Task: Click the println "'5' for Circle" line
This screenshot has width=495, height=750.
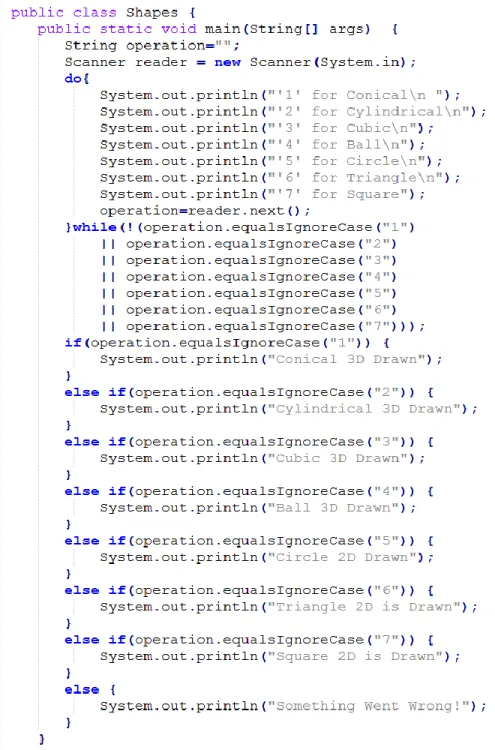Action: coord(271,161)
